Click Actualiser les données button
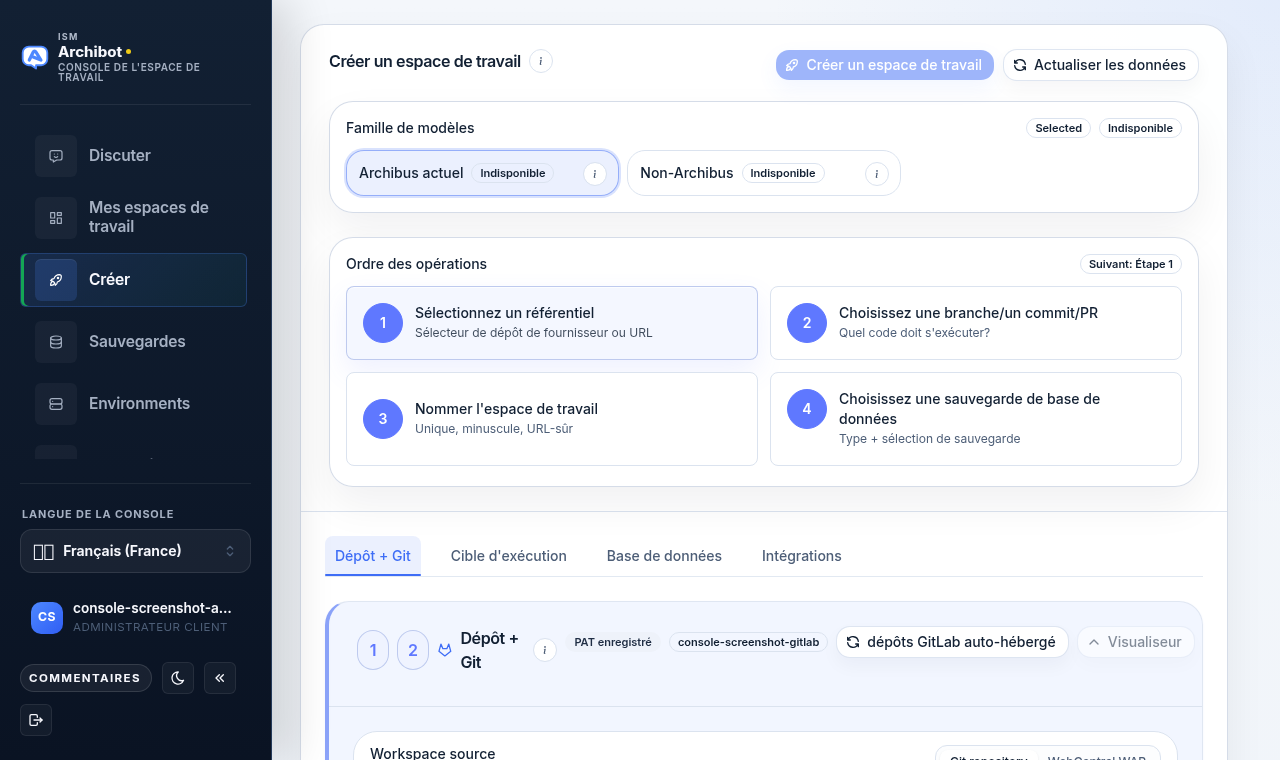This screenshot has width=1280, height=760. (1101, 65)
